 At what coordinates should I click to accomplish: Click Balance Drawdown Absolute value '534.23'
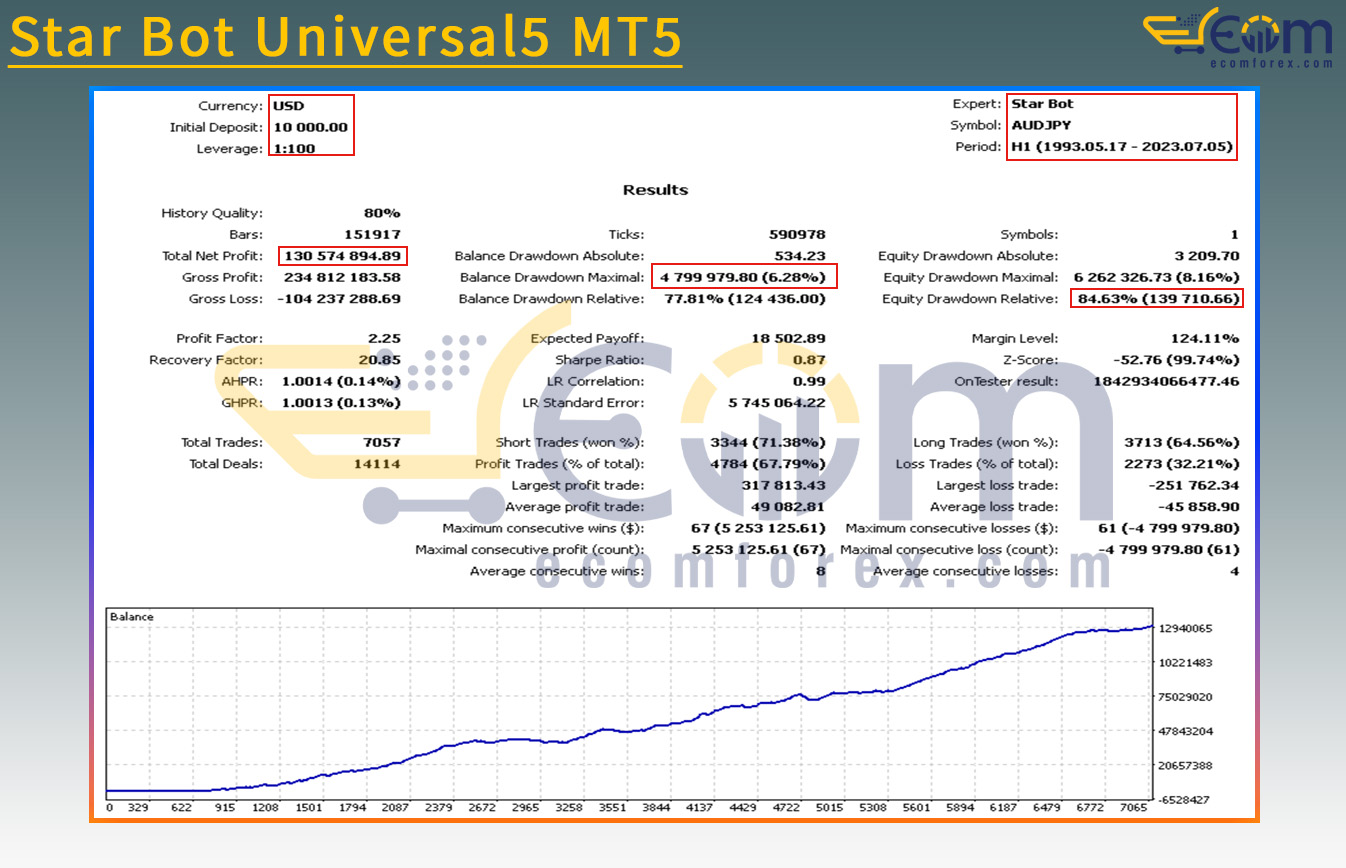pyautogui.click(x=802, y=256)
